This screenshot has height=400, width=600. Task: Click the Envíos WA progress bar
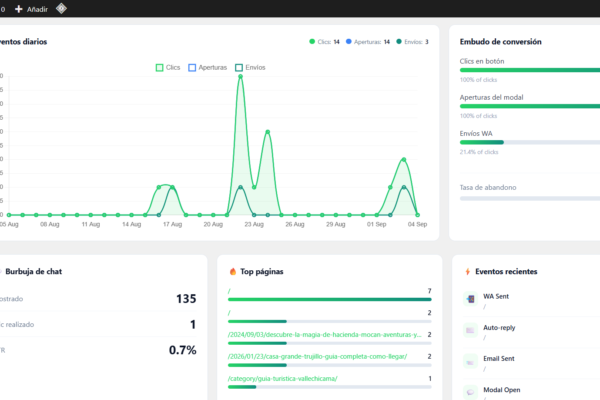[530, 142]
